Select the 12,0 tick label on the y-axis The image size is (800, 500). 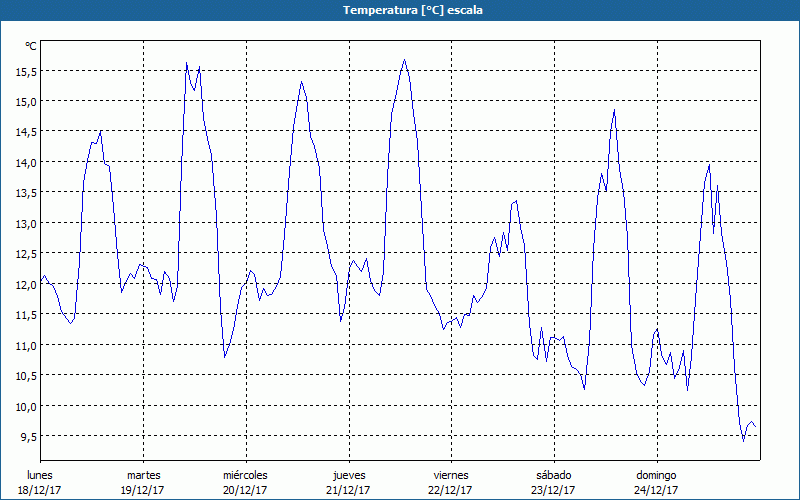coord(24,284)
